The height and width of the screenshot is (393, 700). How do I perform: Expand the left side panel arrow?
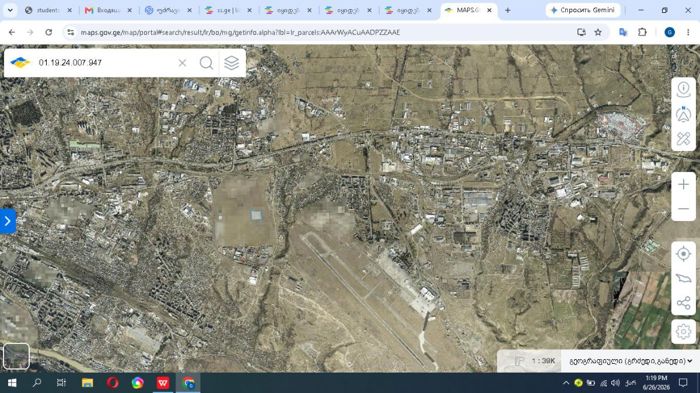8,221
